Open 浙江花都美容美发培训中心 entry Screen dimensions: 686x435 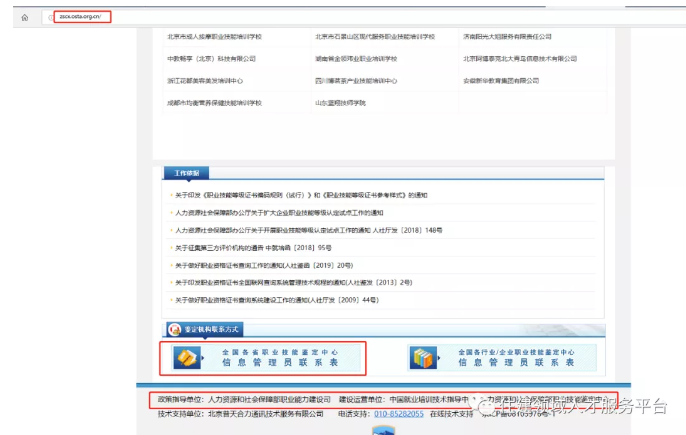point(205,81)
